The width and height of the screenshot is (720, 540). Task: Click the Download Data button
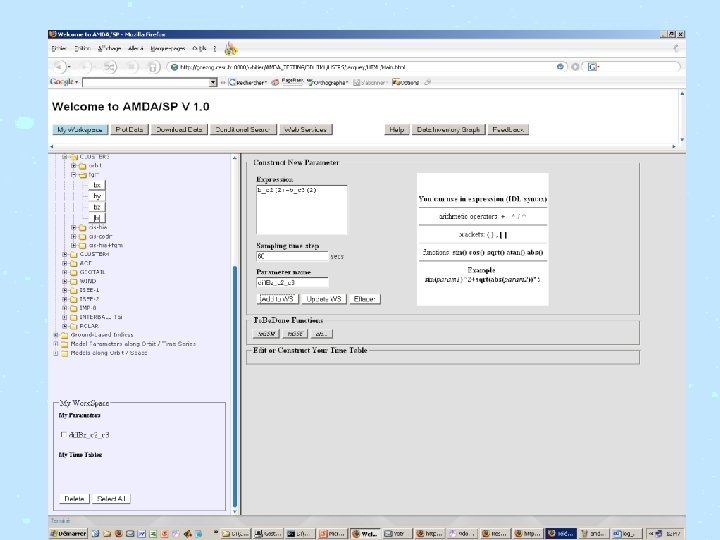179,129
